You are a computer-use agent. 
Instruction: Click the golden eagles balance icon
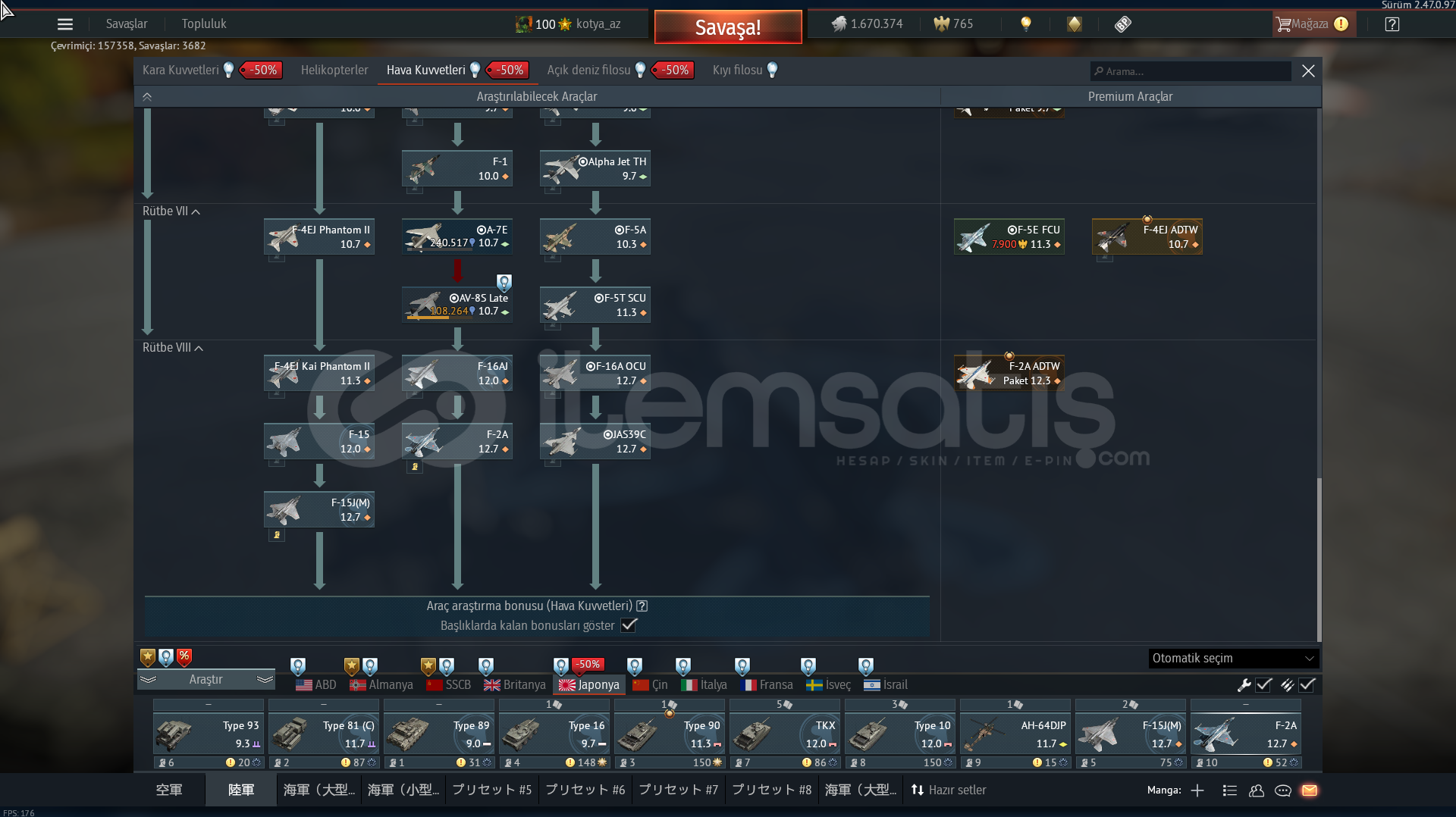click(x=941, y=24)
